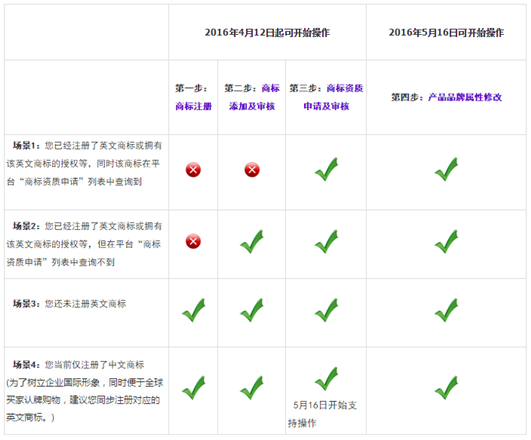Click the 第四步： label text
The height and width of the screenshot is (440, 531).
[407, 97]
